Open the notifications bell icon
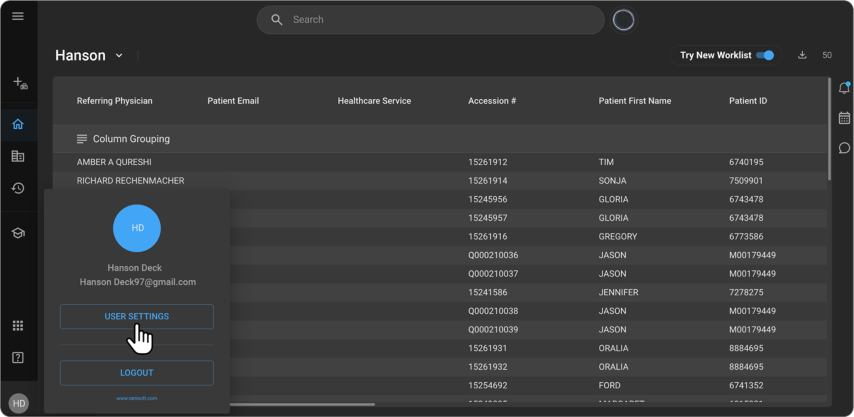 click(844, 88)
